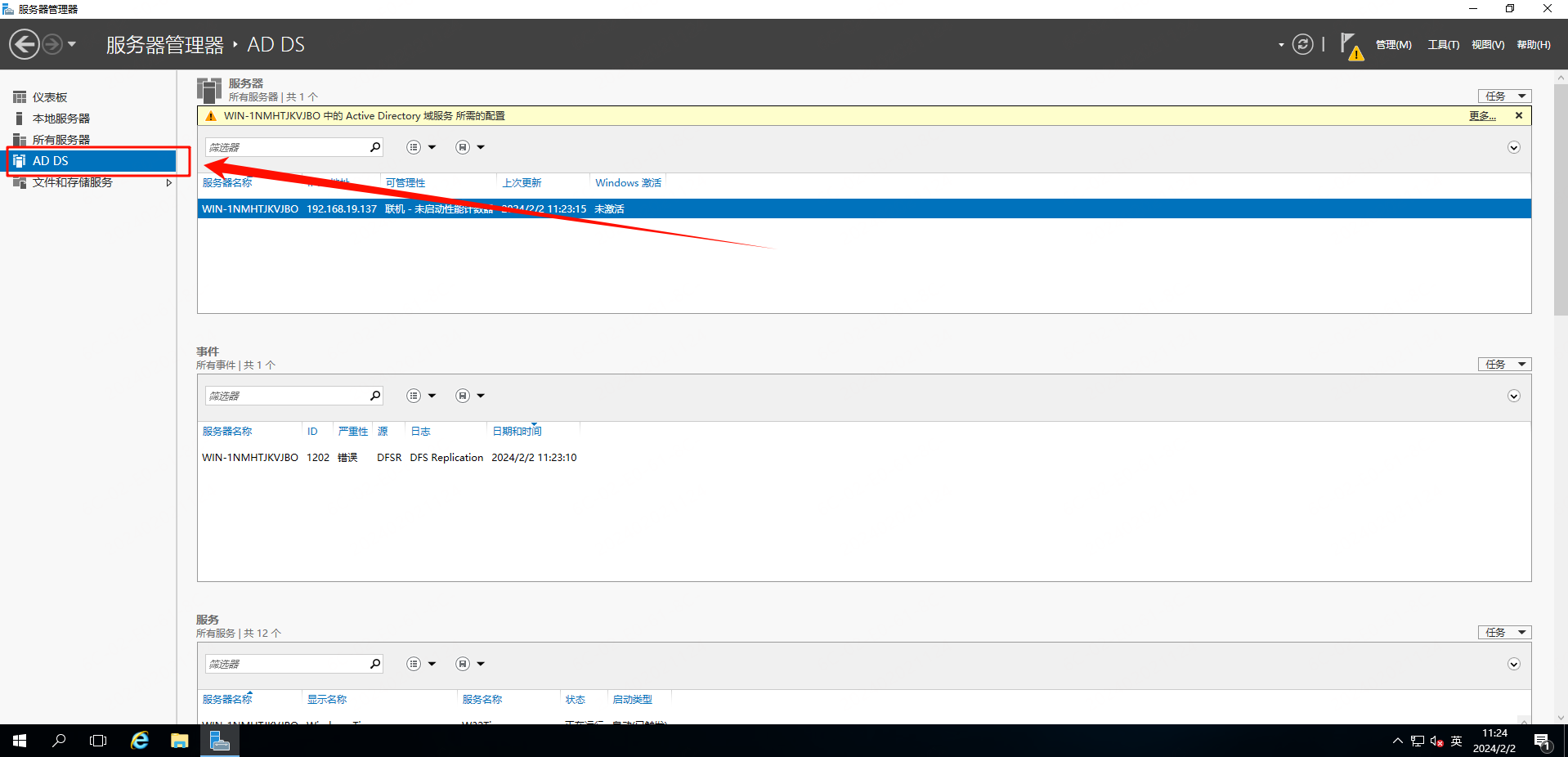Open the 管理(M) menu
1568x757 pixels.
click(x=1393, y=45)
